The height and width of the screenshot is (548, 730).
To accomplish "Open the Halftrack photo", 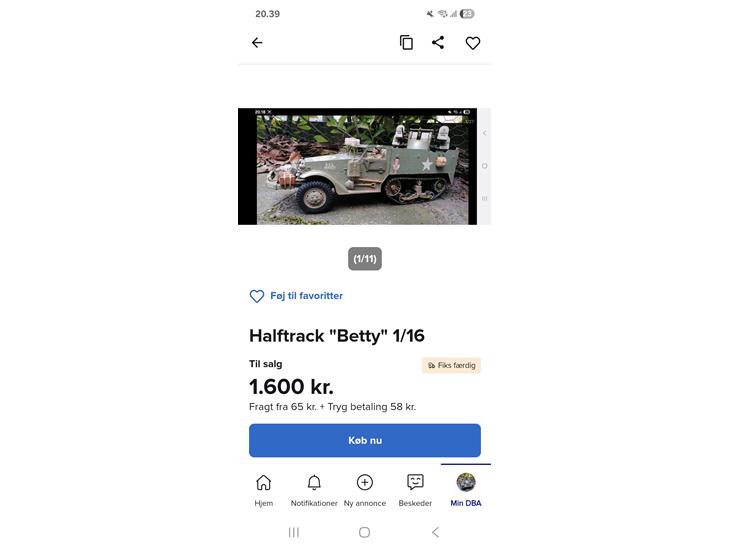I will coord(358,166).
